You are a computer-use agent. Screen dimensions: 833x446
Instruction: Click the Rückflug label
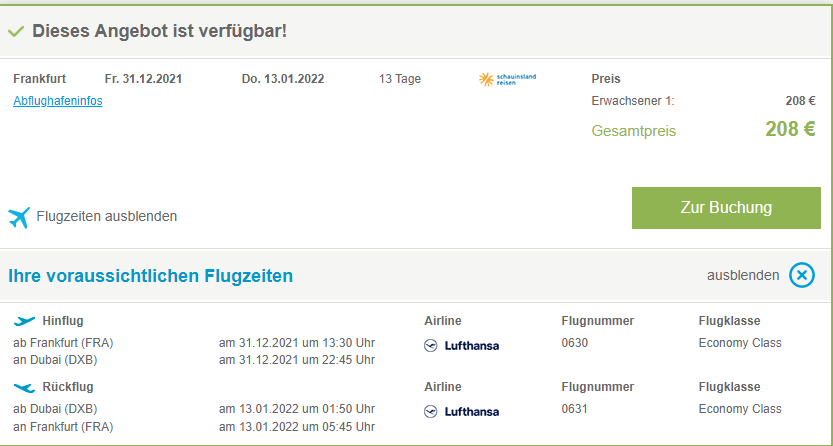pos(68,387)
